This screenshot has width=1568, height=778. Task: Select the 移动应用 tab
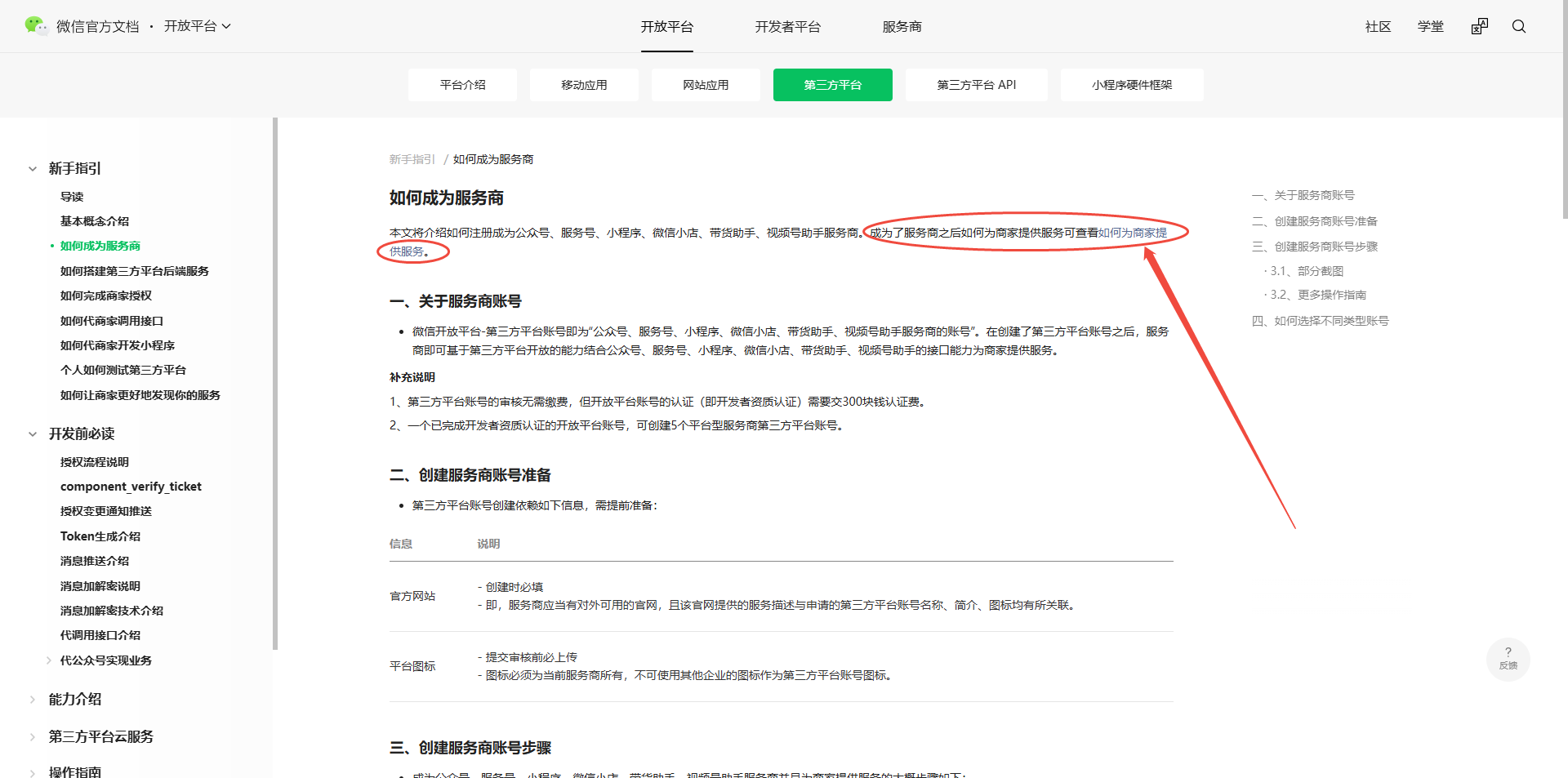click(585, 85)
